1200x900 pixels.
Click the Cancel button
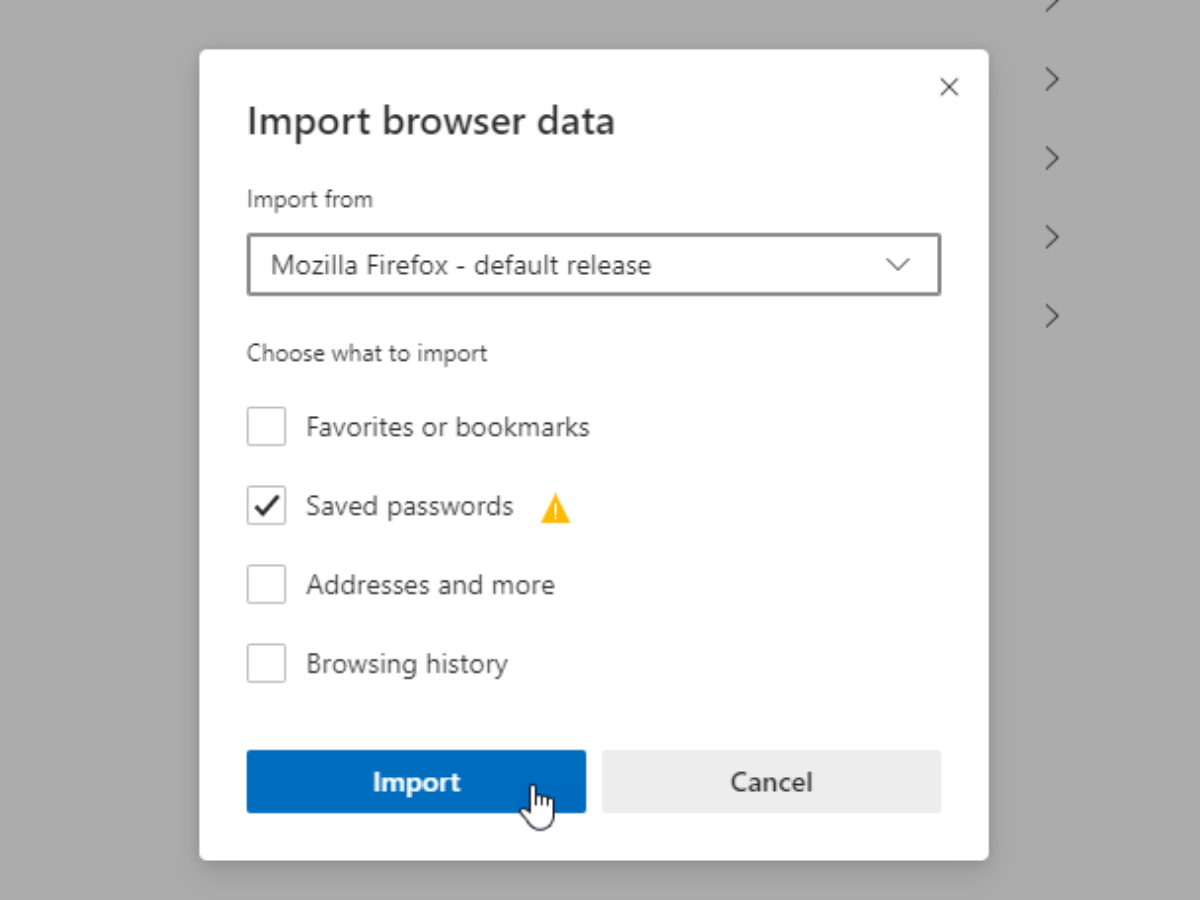click(771, 782)
